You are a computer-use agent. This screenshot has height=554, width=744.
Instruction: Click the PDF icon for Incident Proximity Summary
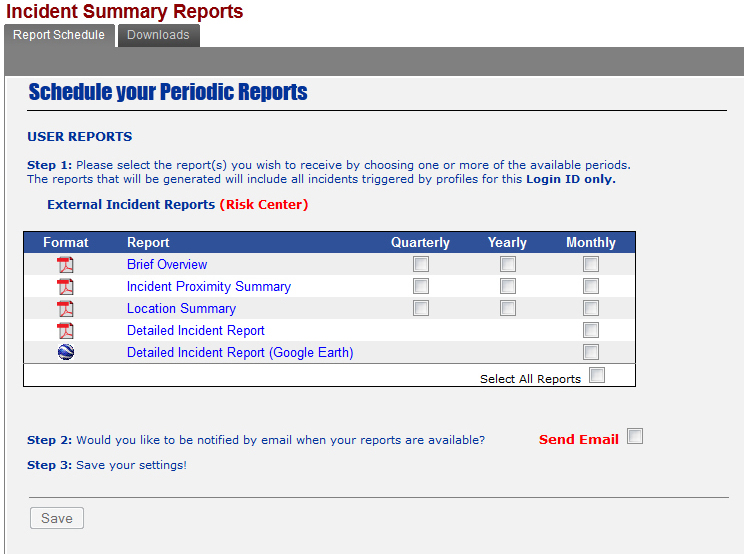pos(66,287)
